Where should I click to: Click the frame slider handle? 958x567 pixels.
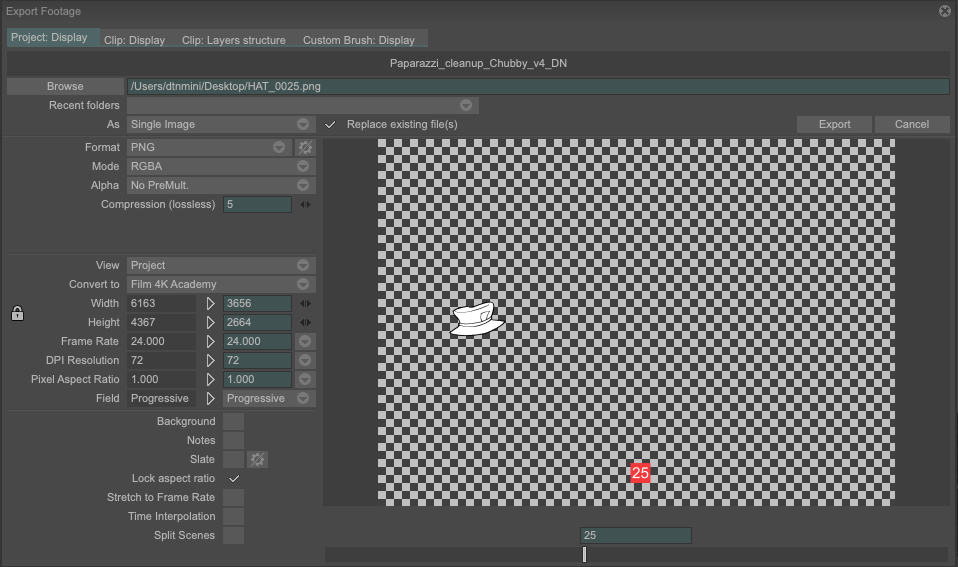pyautogui.click(x=585, y=554)
